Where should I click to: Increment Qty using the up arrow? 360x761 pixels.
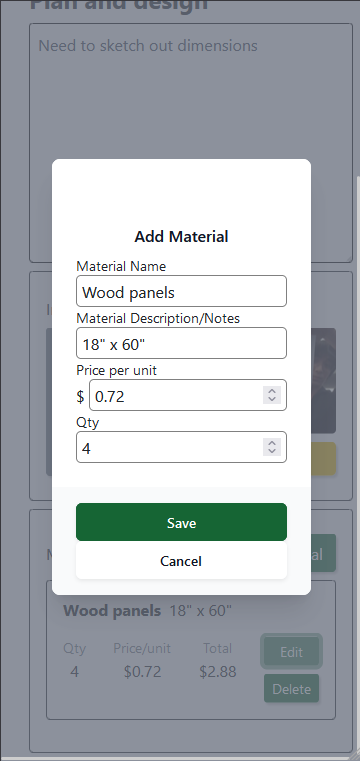tap(272, 443)
